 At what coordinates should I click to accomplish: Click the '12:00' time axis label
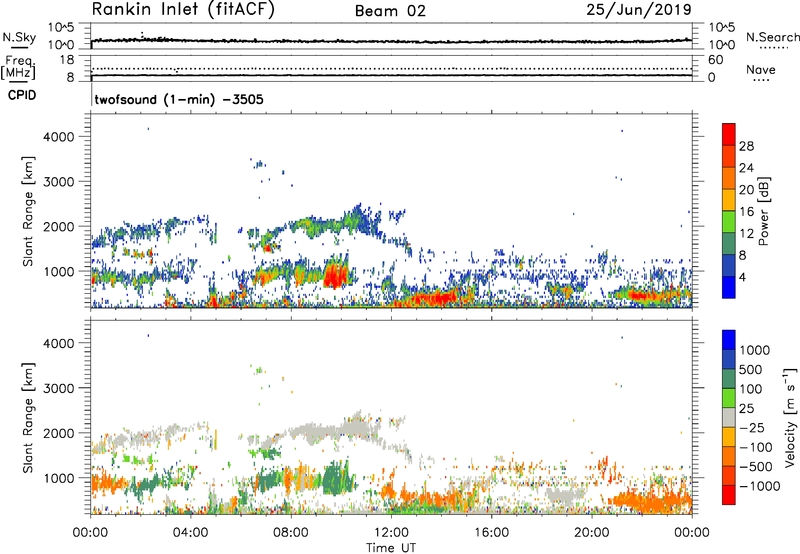(391, 533)
